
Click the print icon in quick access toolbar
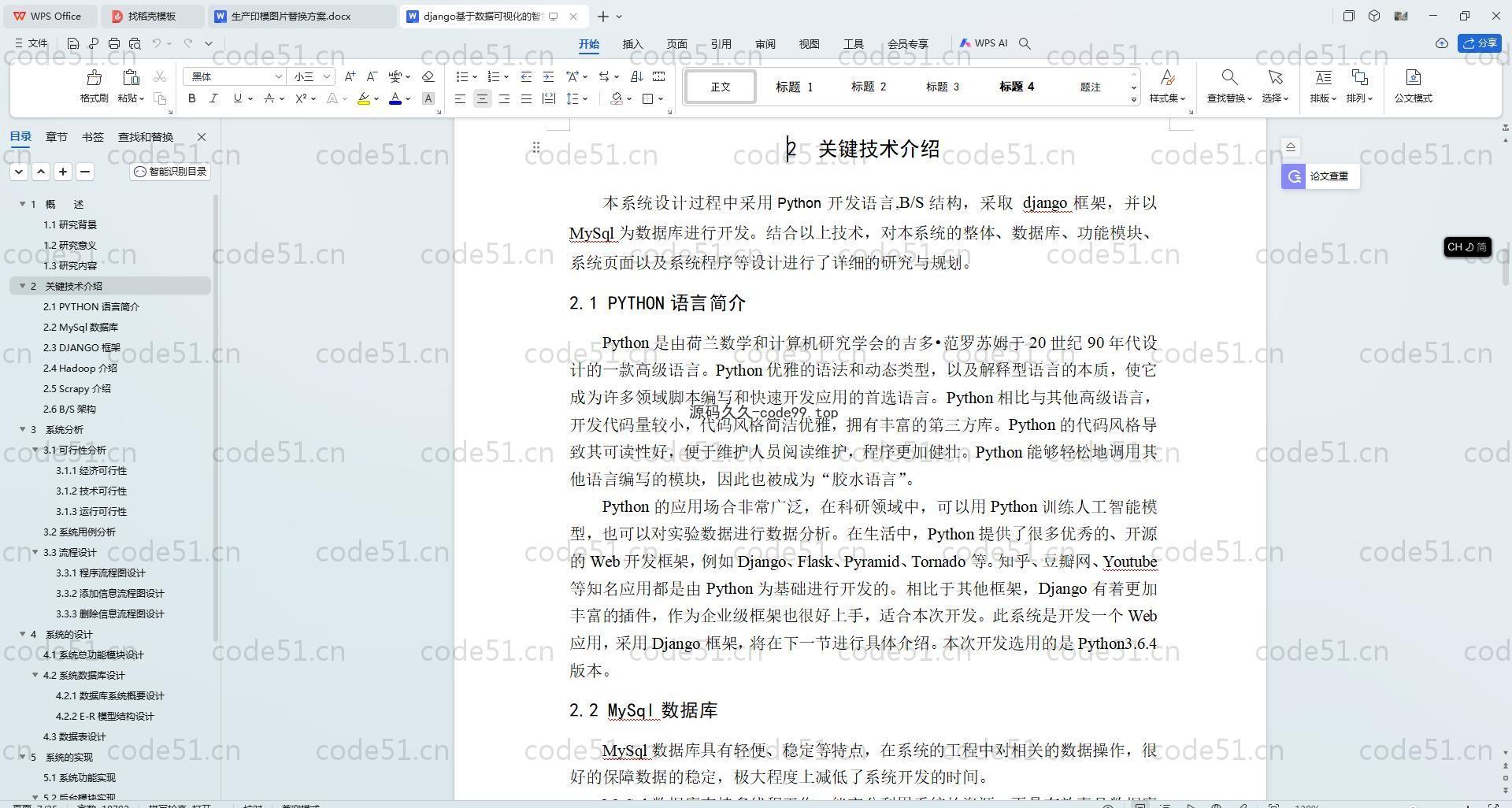[114, 44]
